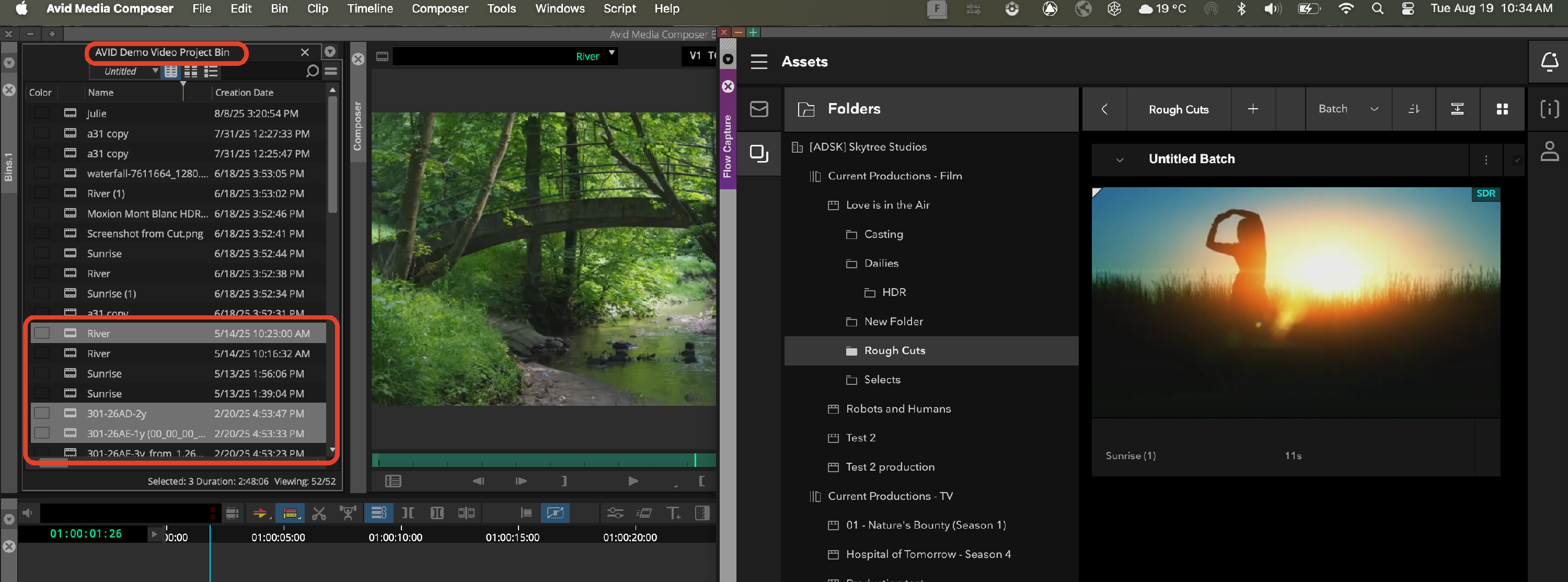The width and height of the screenshot is (1568, 582).
Task: Open the bin tab dropdown arrow button
Action: 330,52
